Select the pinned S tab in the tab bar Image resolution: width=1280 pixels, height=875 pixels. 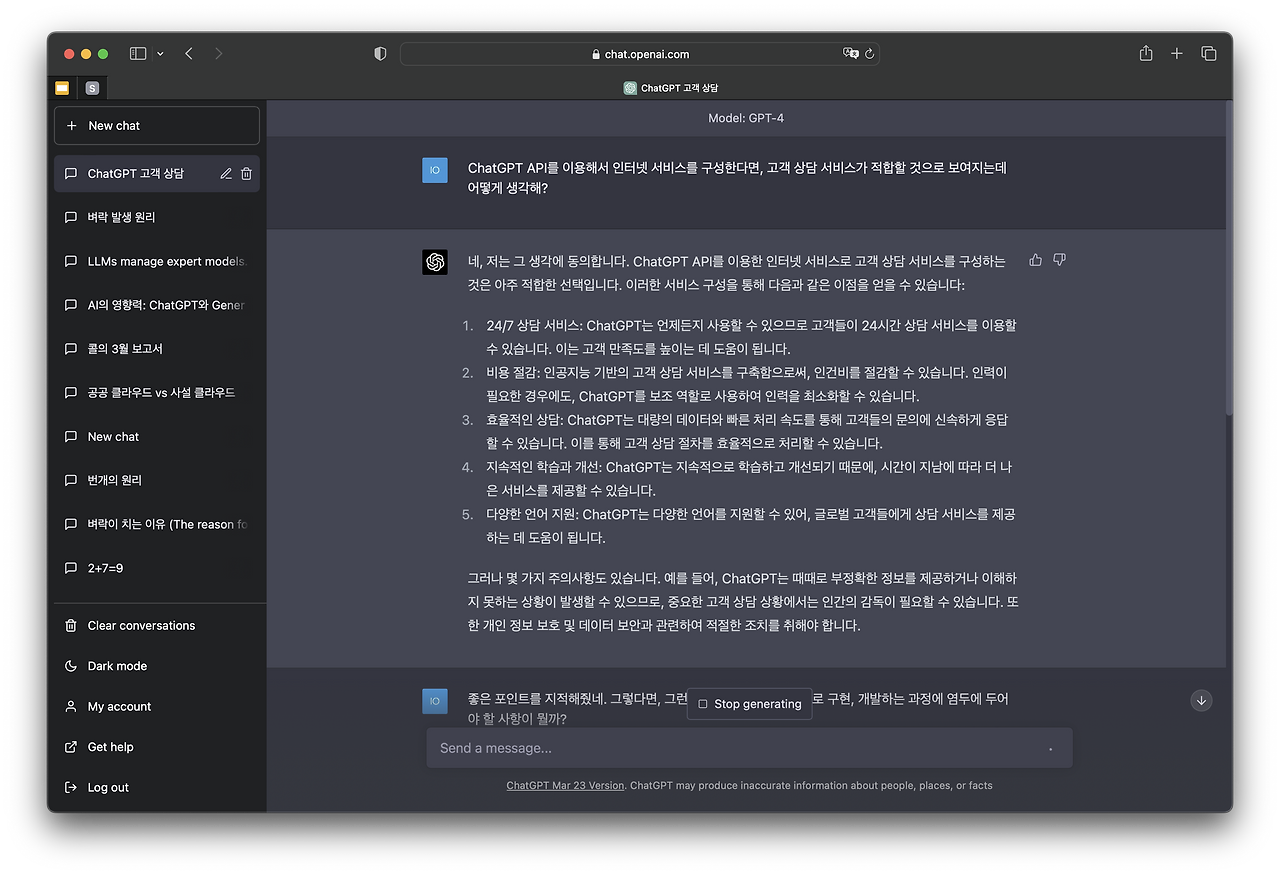(x=92, y=88)
